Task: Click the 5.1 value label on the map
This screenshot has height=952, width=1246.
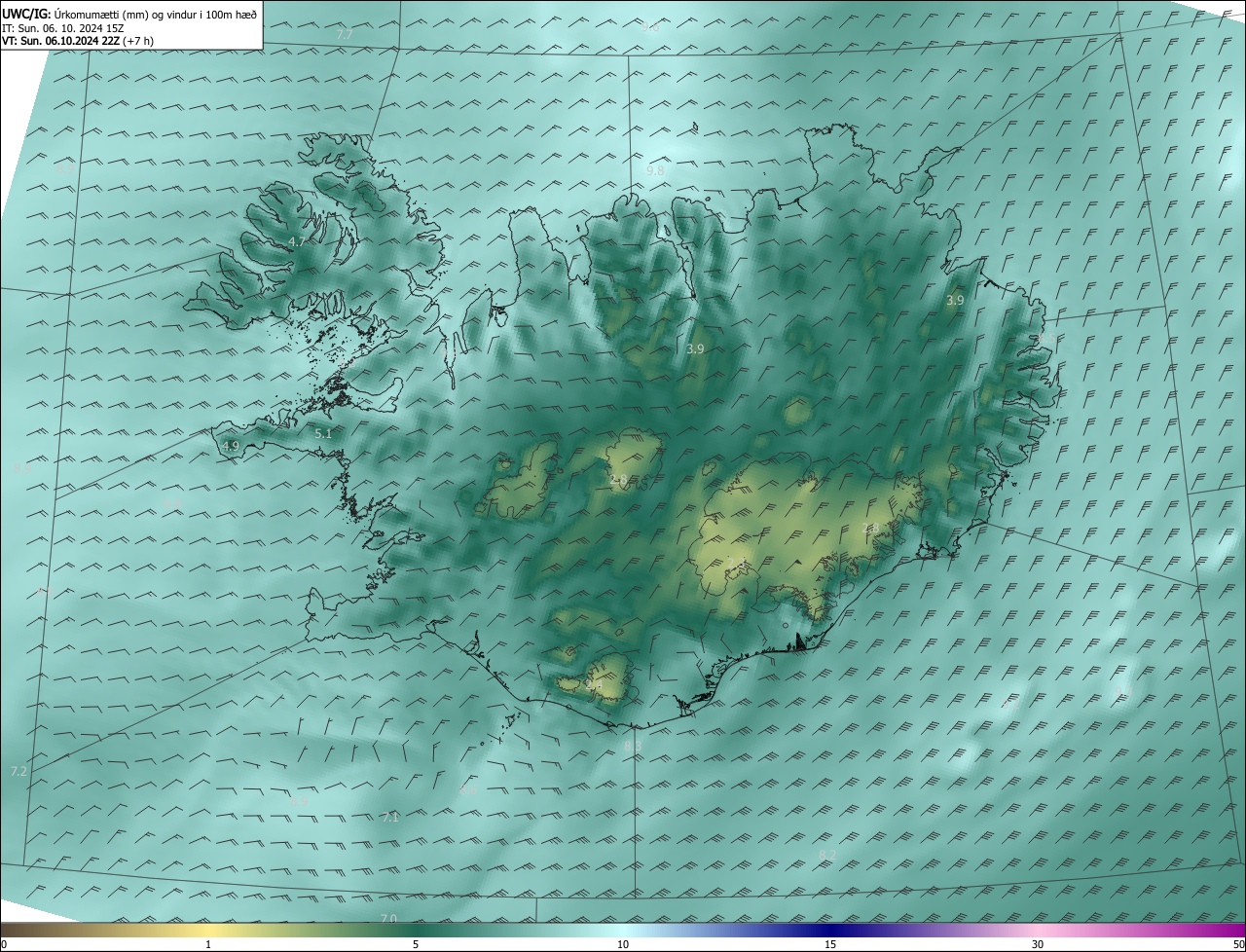Action: coord(323,434)
